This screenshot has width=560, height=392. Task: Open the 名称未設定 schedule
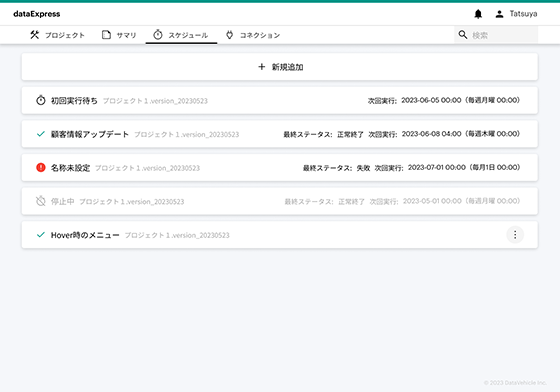pos(280,167)
